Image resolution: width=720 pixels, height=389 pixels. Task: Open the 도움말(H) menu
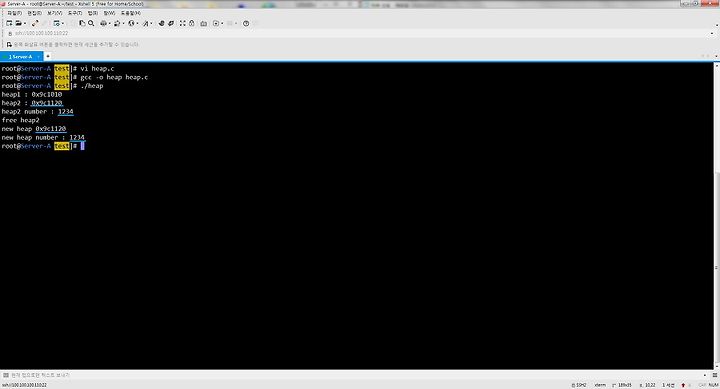pos(131,13)
